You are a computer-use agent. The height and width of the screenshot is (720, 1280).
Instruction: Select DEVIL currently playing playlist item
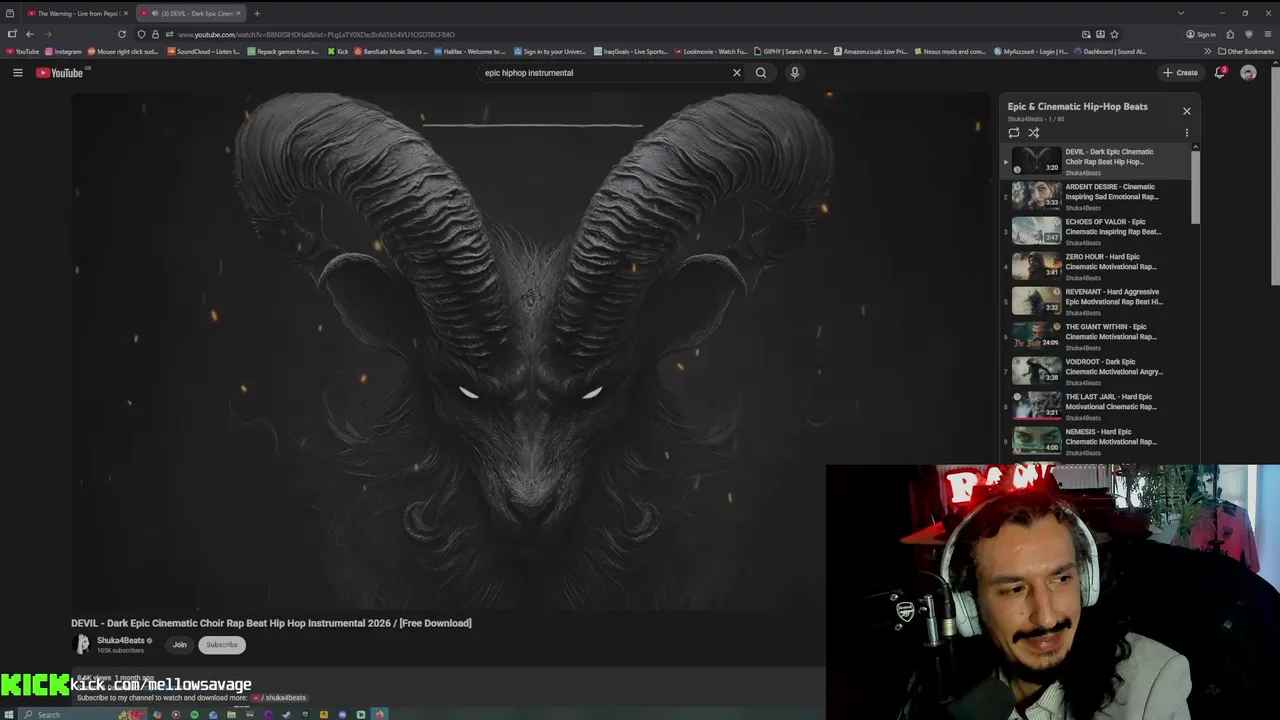pos(1096,161)
